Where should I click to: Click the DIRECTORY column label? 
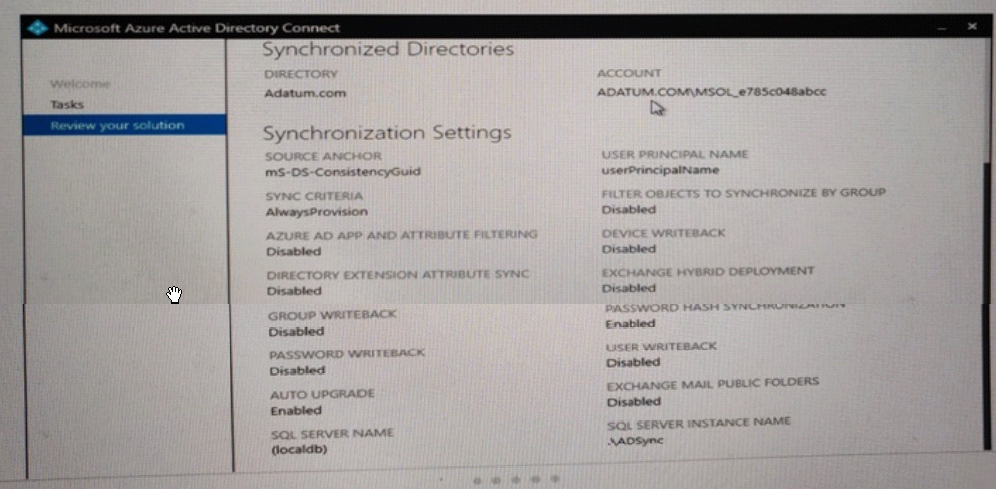tap(301, 74)
